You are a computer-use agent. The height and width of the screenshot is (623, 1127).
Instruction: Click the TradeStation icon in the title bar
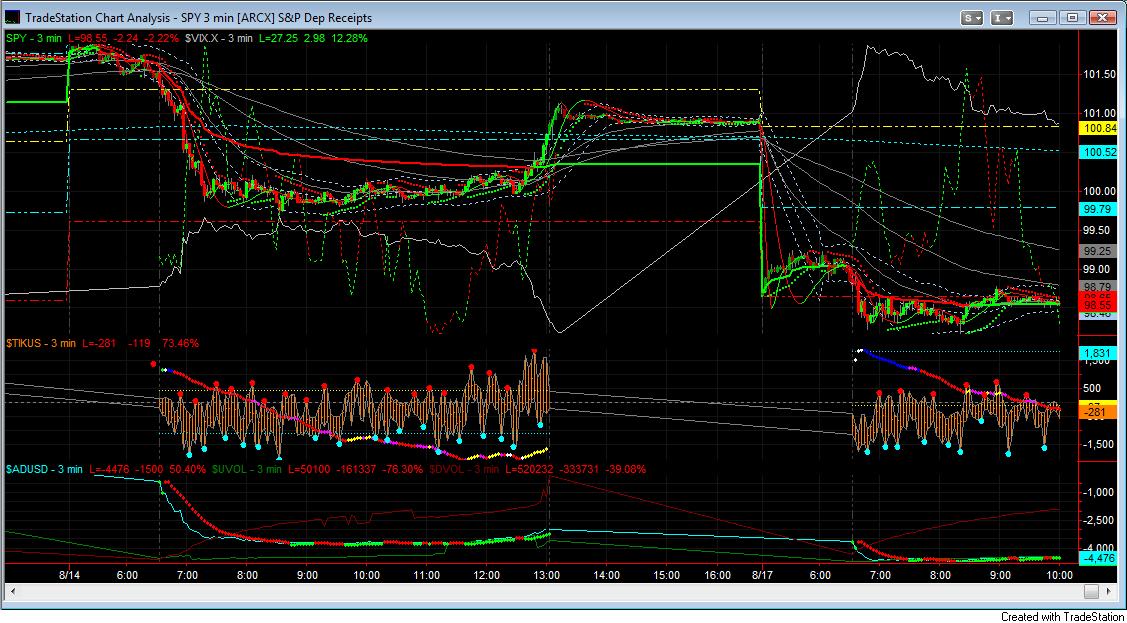pyautogui.click(x=14, y=18)
